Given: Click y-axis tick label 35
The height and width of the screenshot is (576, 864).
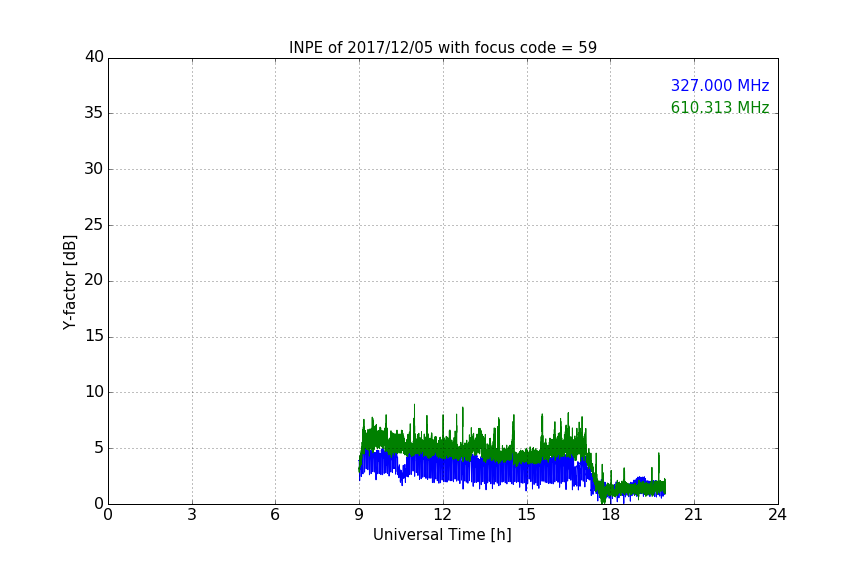Looking at the screenshot, I should pyautogui.click(x=94, y=113).
